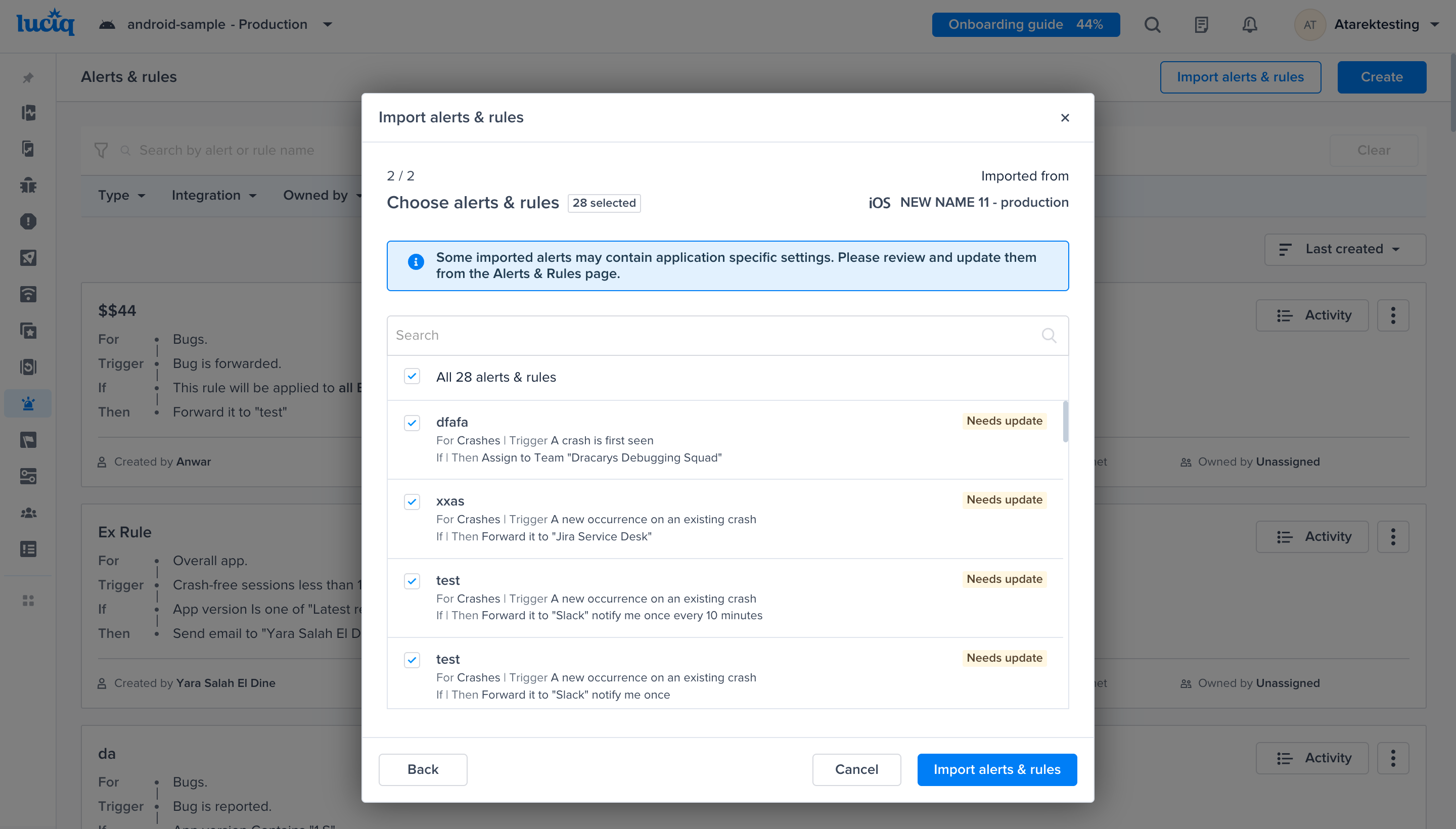Uncheck the xxas rule checkbox
Viewport: 1456px width, 829px height.
412,501
